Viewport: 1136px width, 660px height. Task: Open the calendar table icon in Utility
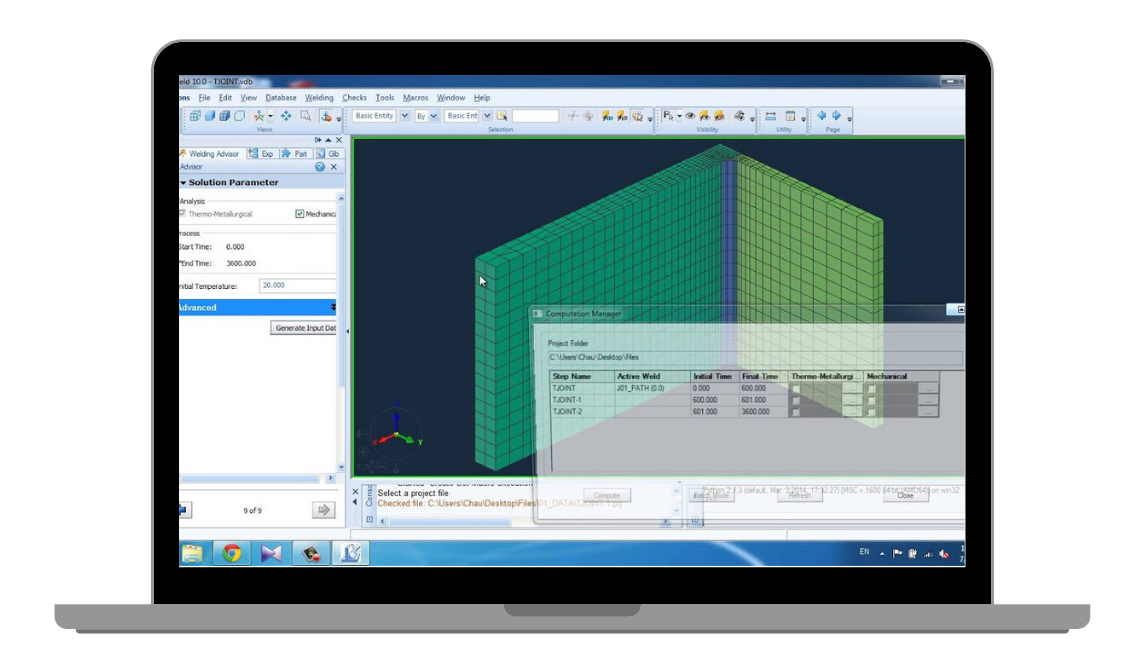click(x=790, y=116)
